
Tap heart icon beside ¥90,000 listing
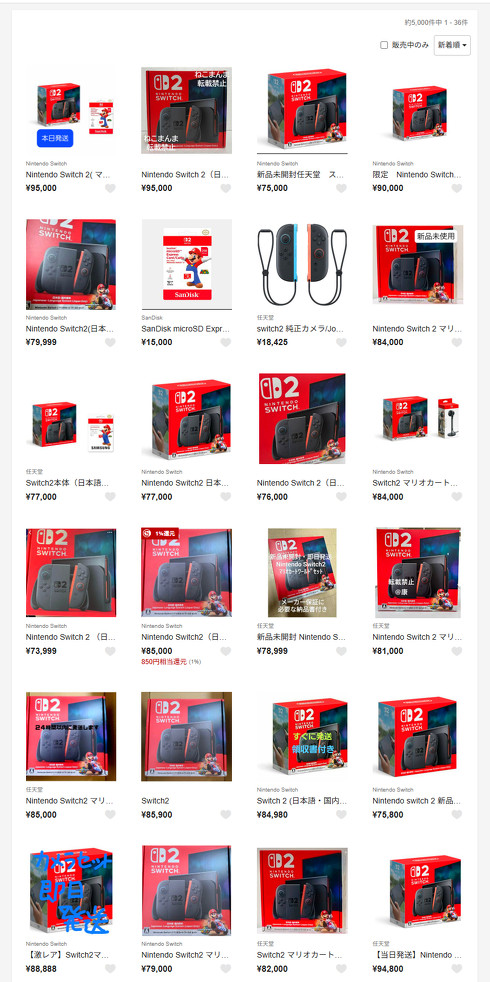point(457,188)
